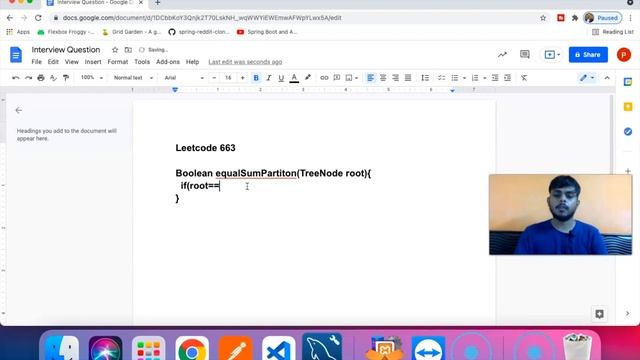Open the activity dashboard trend icon
The width and height of the screenshot is (640, 360).
pos(502,54)
